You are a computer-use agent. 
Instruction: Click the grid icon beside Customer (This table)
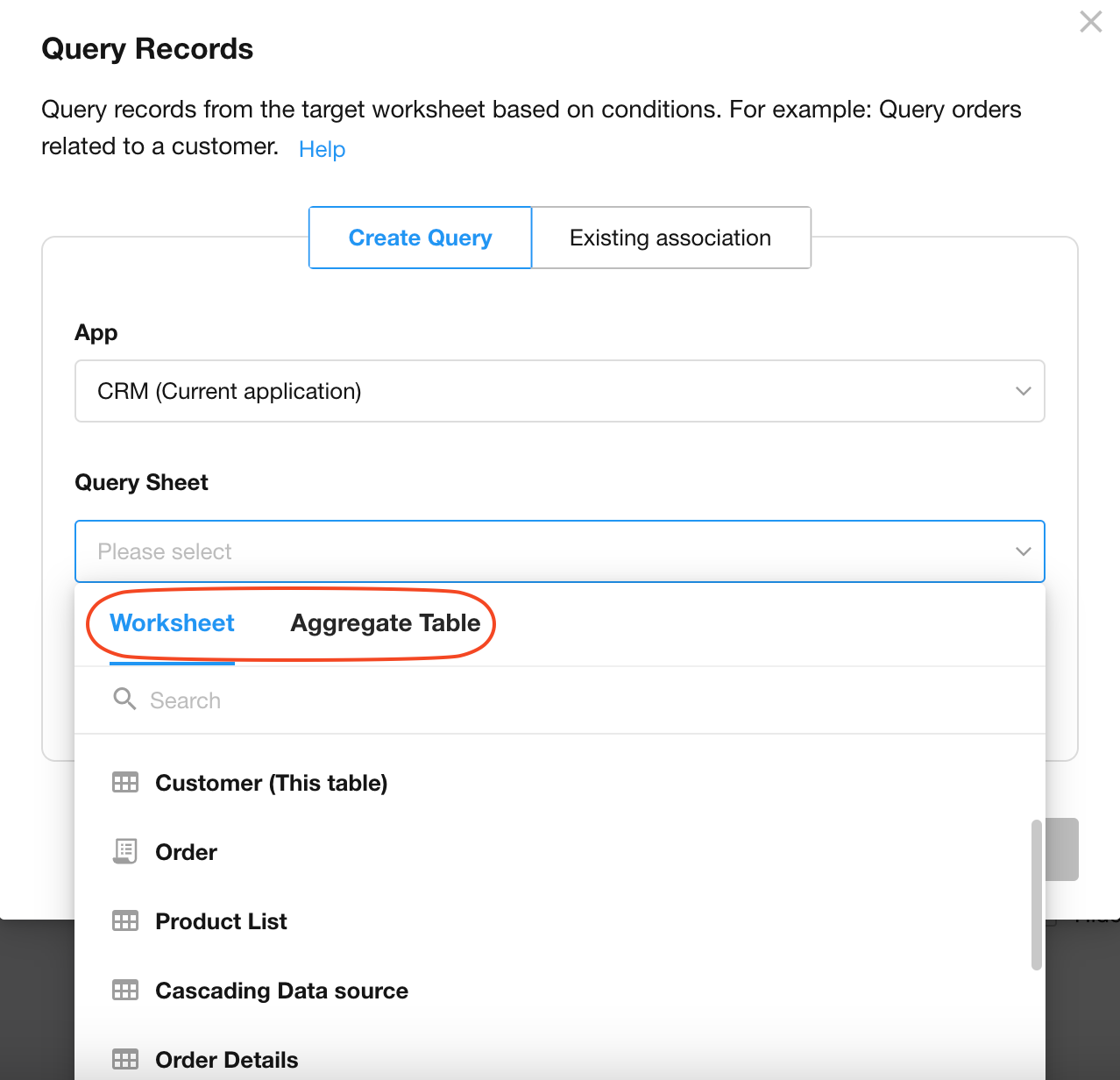point(125,783)
